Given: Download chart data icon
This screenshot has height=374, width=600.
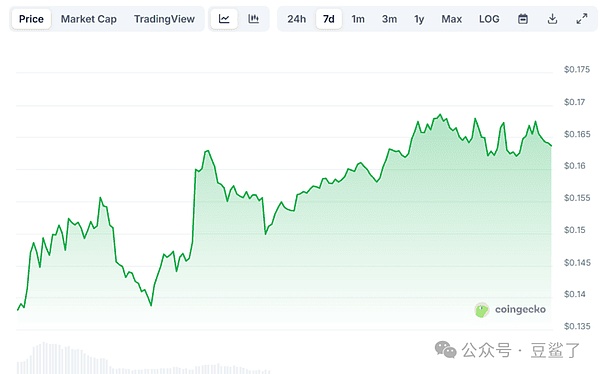Looking at the screenshot, I should (x=552, y=19).
